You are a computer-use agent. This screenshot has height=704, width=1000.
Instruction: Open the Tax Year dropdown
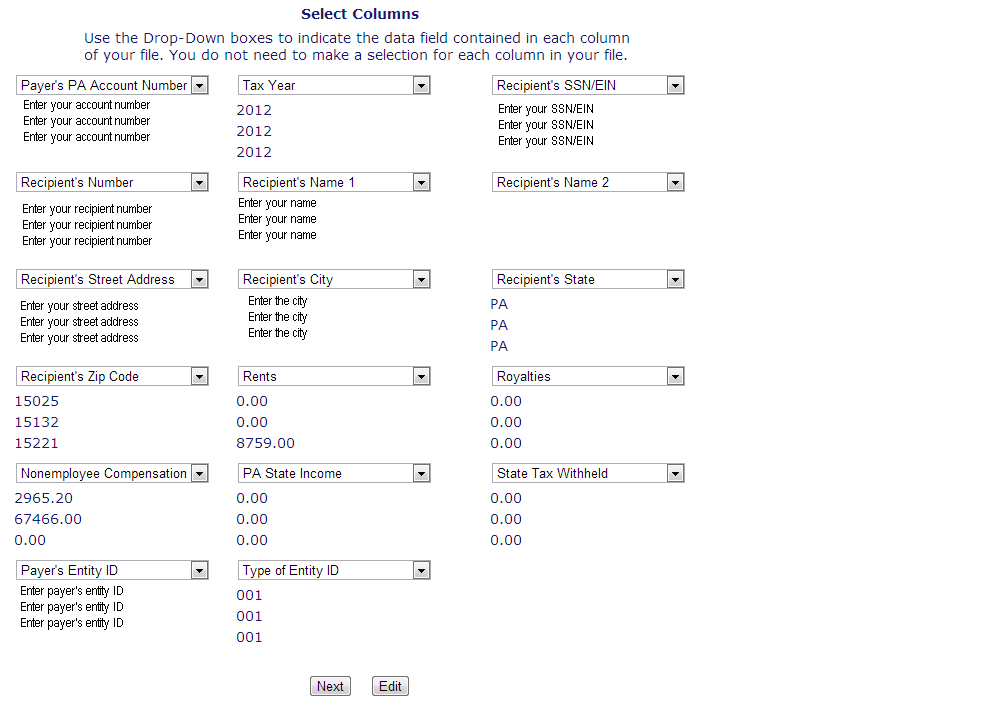click(x=421, y=85)
